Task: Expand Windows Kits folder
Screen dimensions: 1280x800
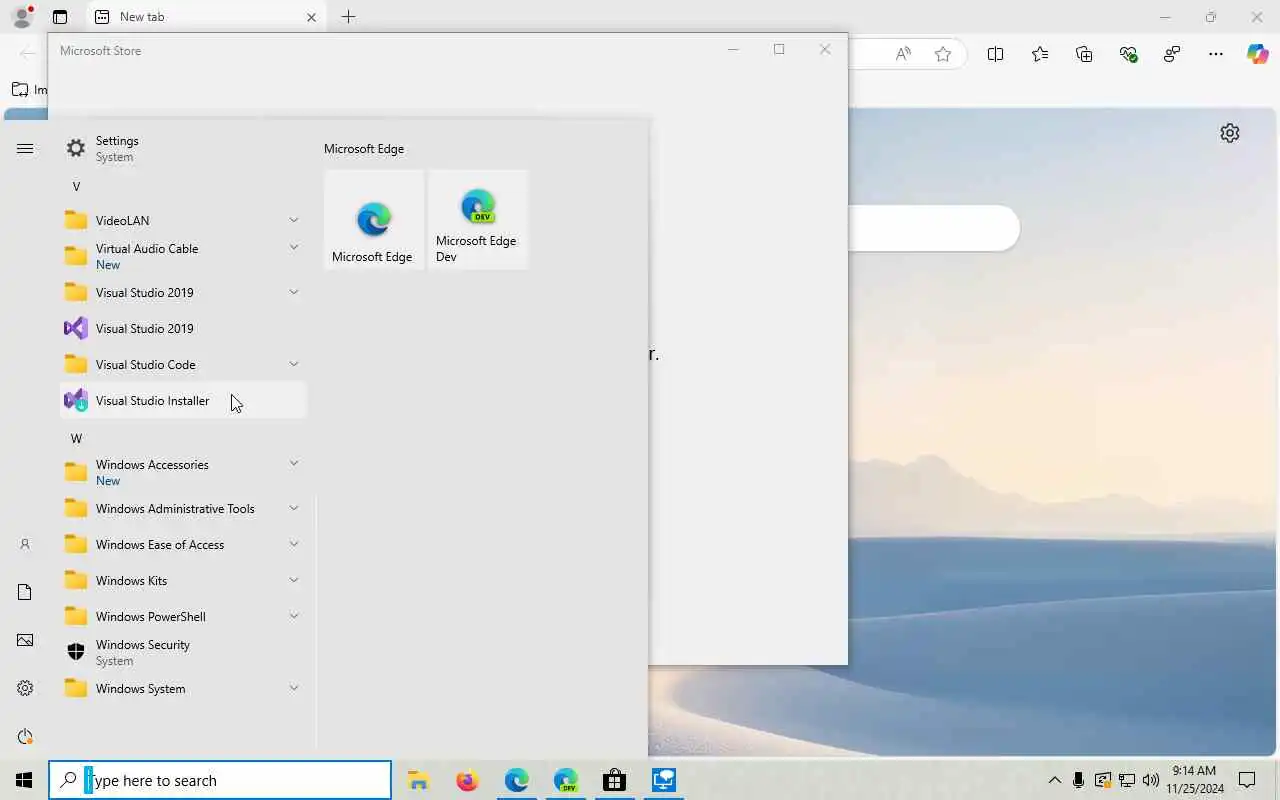Action: point(294,580)
